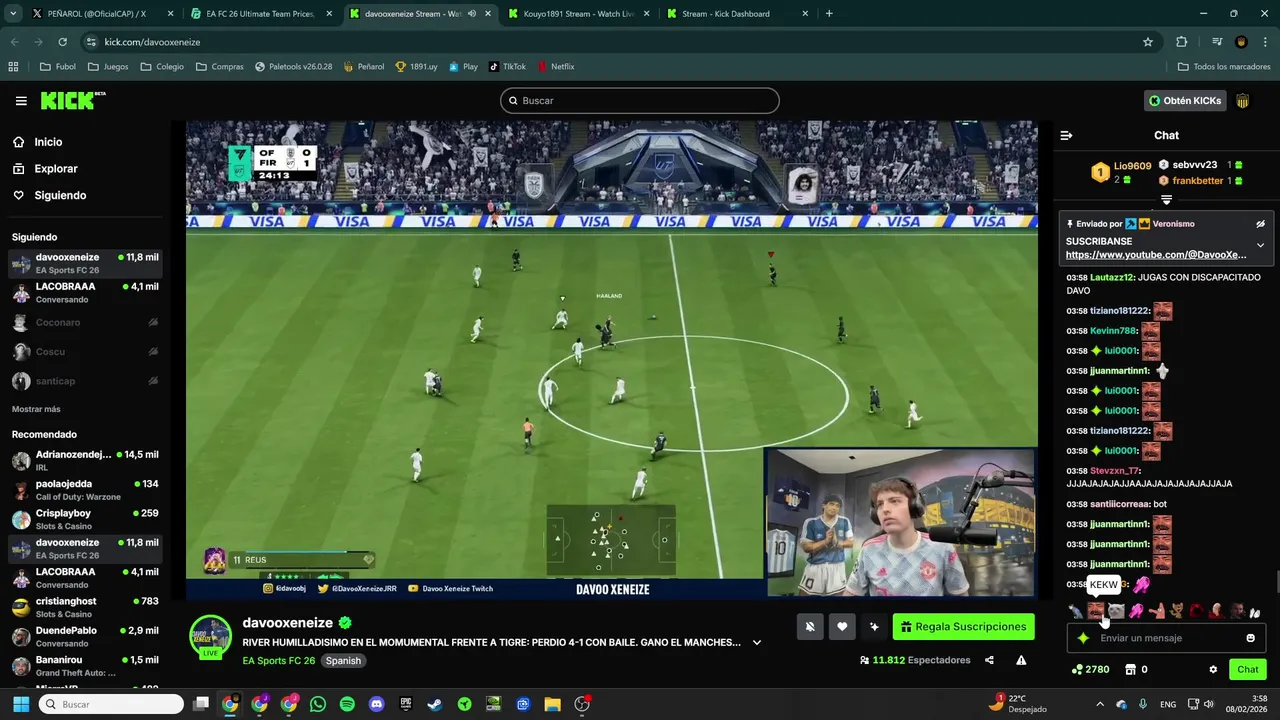
Task: Toggle stream notifications bell
Action: point(810,627)
